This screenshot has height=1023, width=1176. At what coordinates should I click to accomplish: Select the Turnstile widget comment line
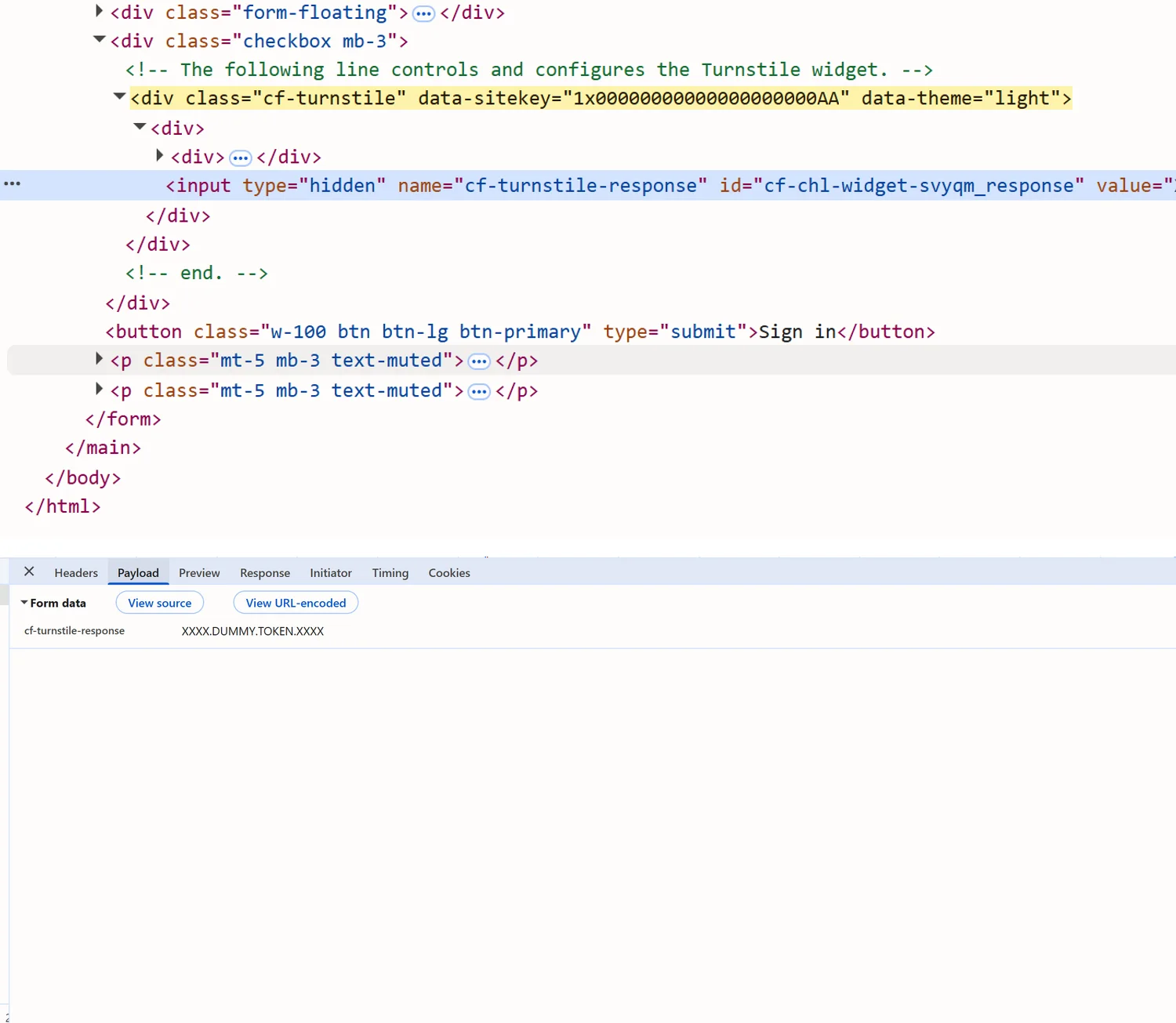pos(529,70)
